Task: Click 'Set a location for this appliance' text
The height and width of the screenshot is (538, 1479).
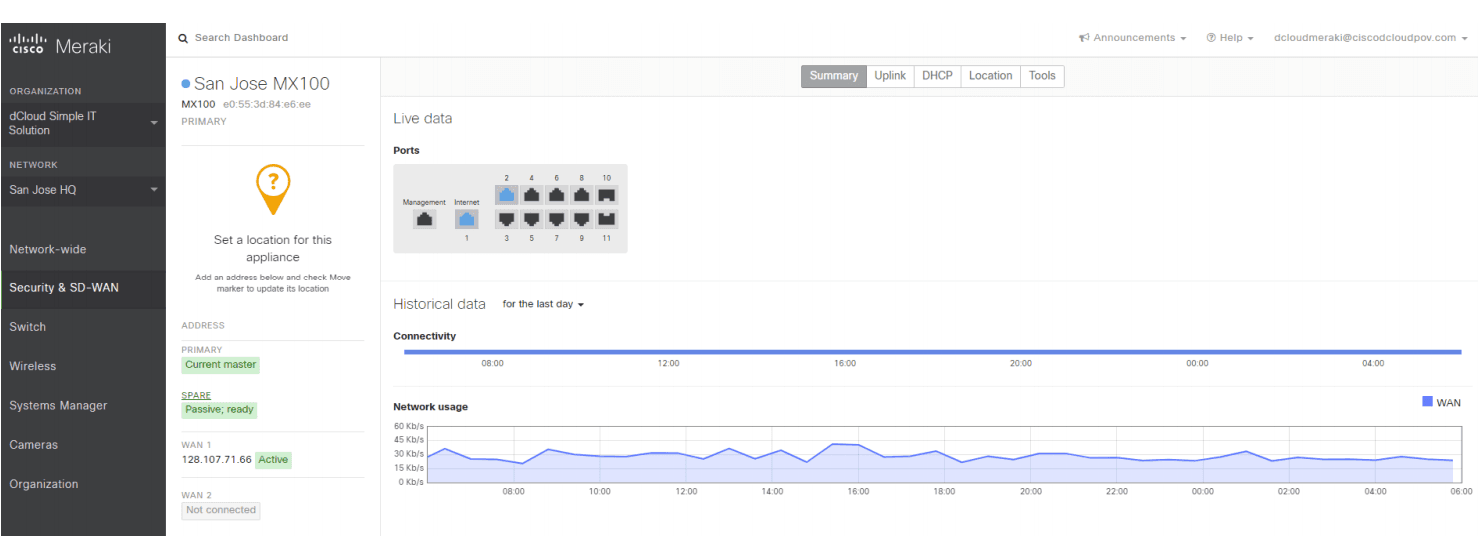Action: (273, 249)
